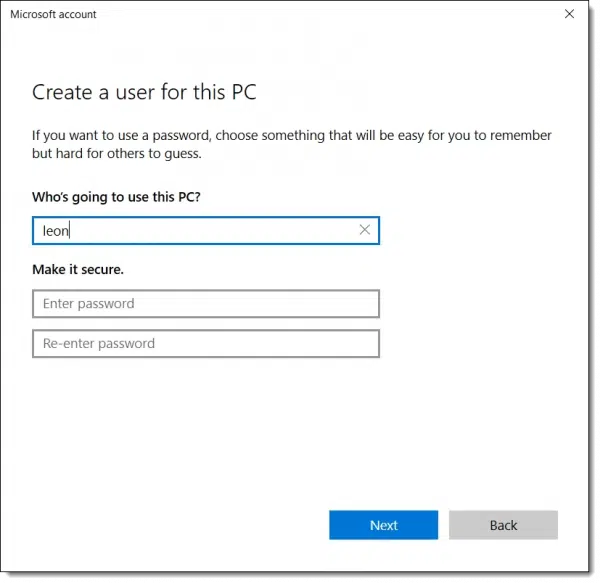Click the 'Create a user for this PC' heading
Viewport: 600px width, 583px height.
[143, 92]
